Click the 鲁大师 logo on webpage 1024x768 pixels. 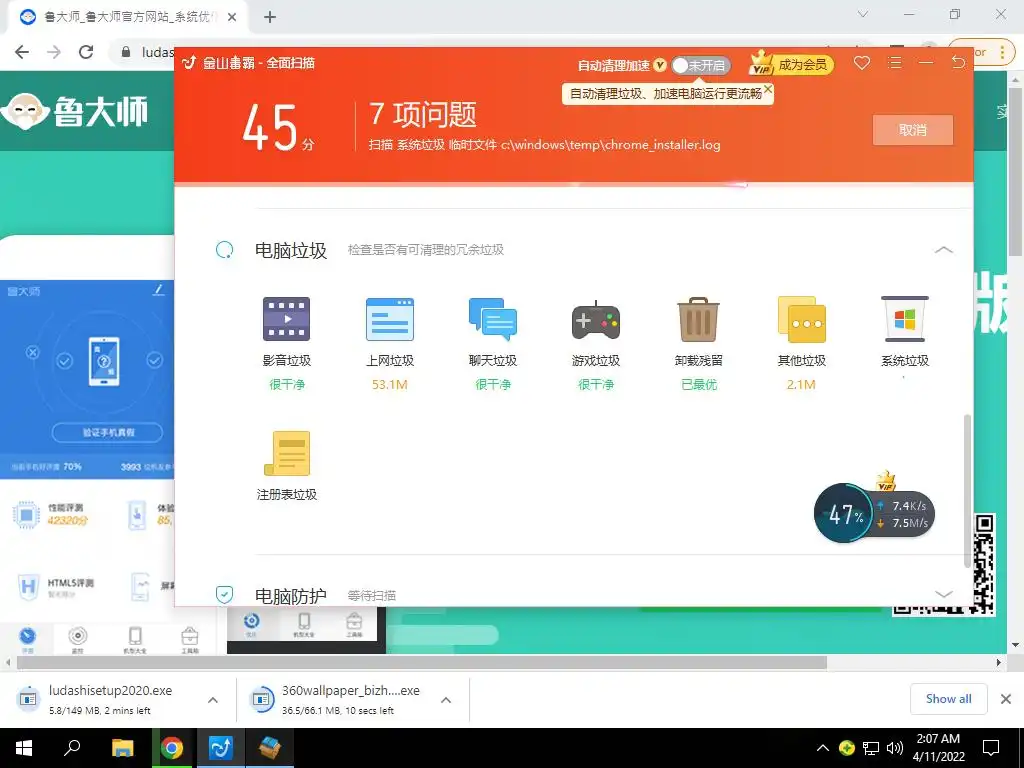click(x=74, y=110)
